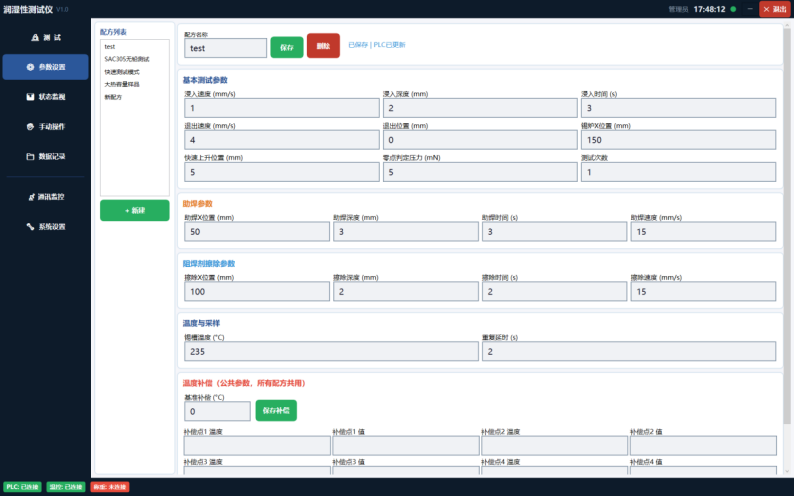Image resolution: width=794 pixels, height=496 pixels.
Task: Pick the '大热容量样品' recipe
Action: 135,85
